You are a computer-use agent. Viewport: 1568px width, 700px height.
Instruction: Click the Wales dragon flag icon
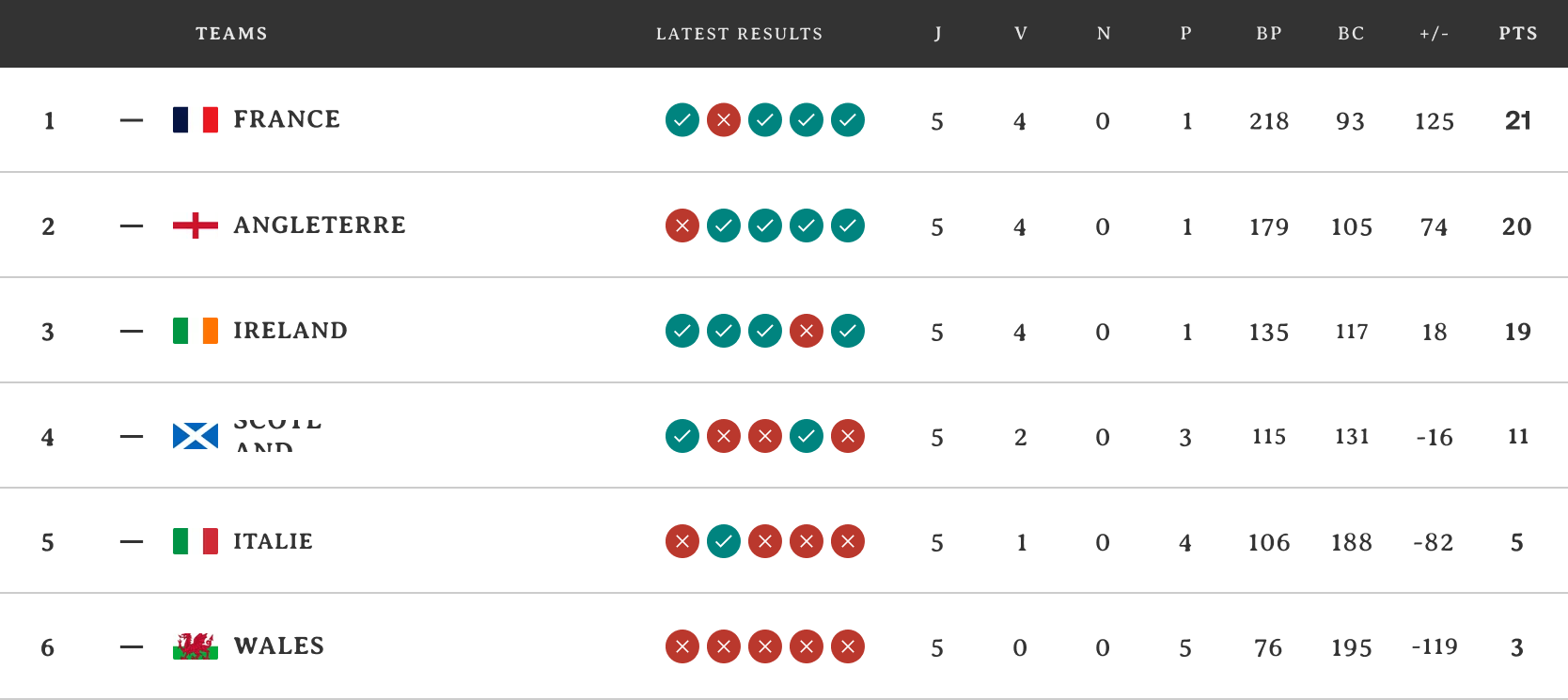tap(196, 646)
